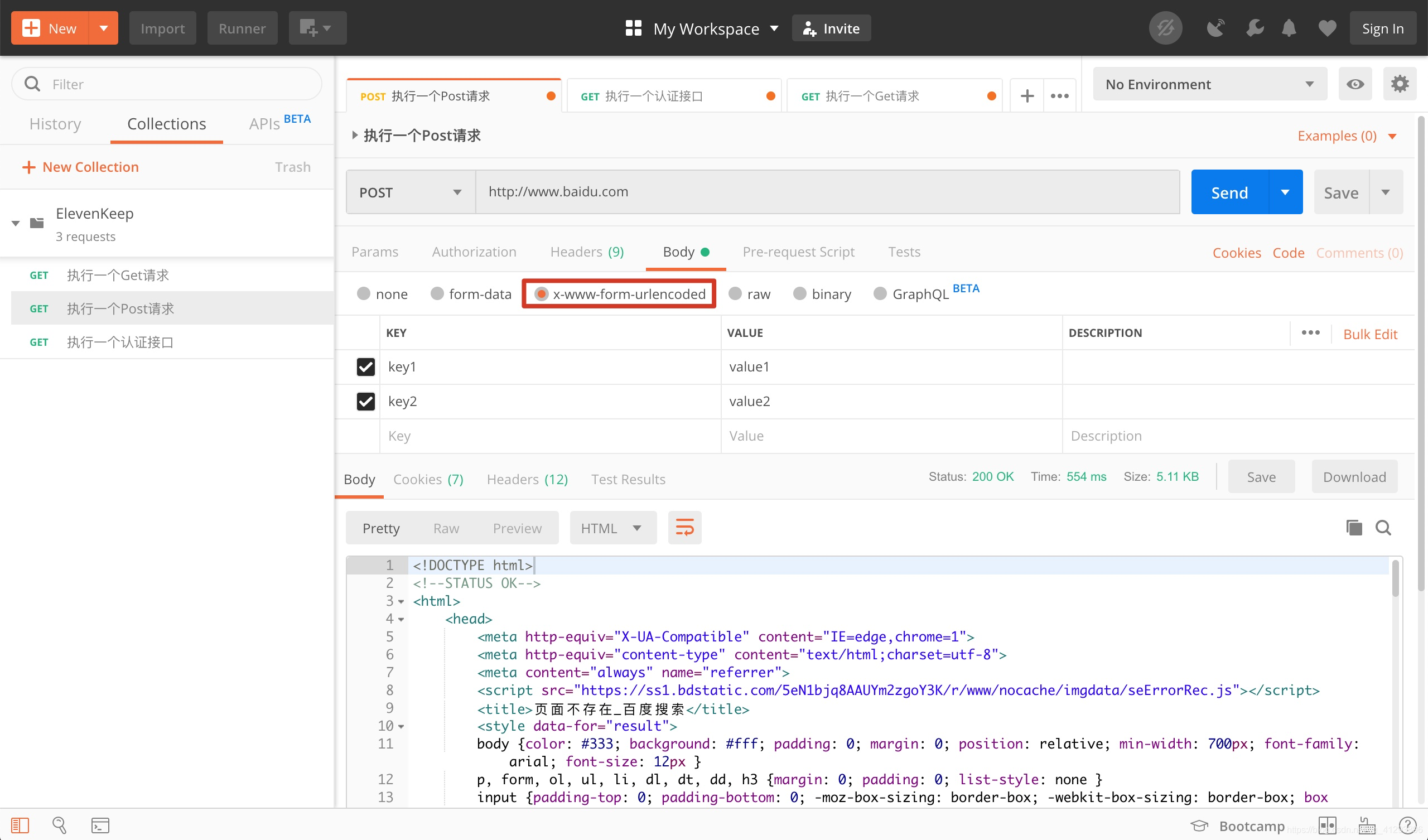
Task: Select the binary body radio button
Action: [799, 293]
